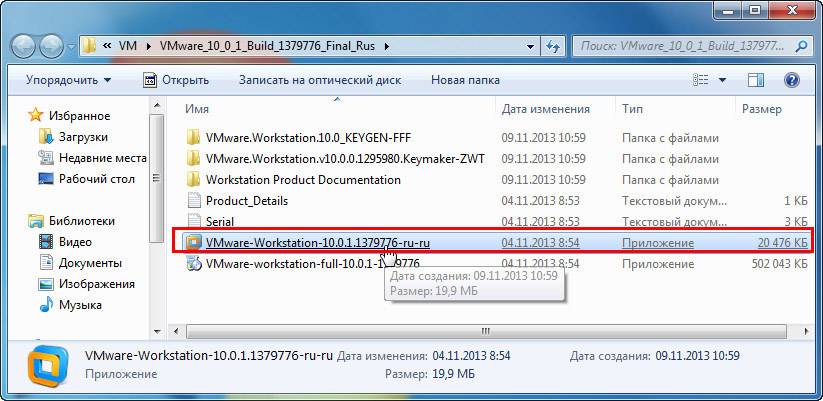Select Избранное in the navigation pane
Screen dimensions: 823x401
pyautogui.click(x=79, y=116)
